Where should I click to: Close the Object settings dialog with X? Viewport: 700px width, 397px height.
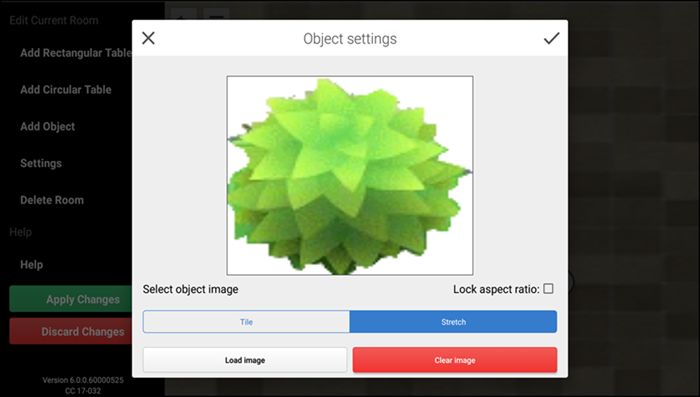coord(148,38)
